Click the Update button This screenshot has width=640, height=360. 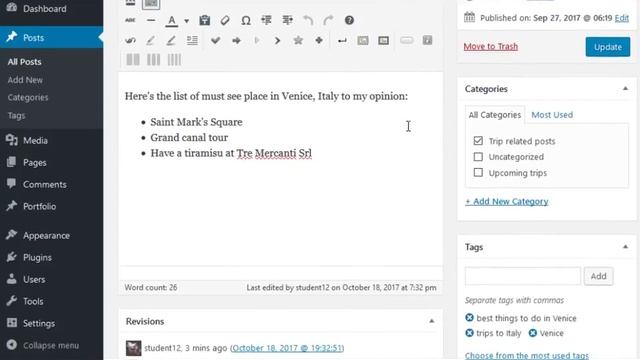pos(608,47)
